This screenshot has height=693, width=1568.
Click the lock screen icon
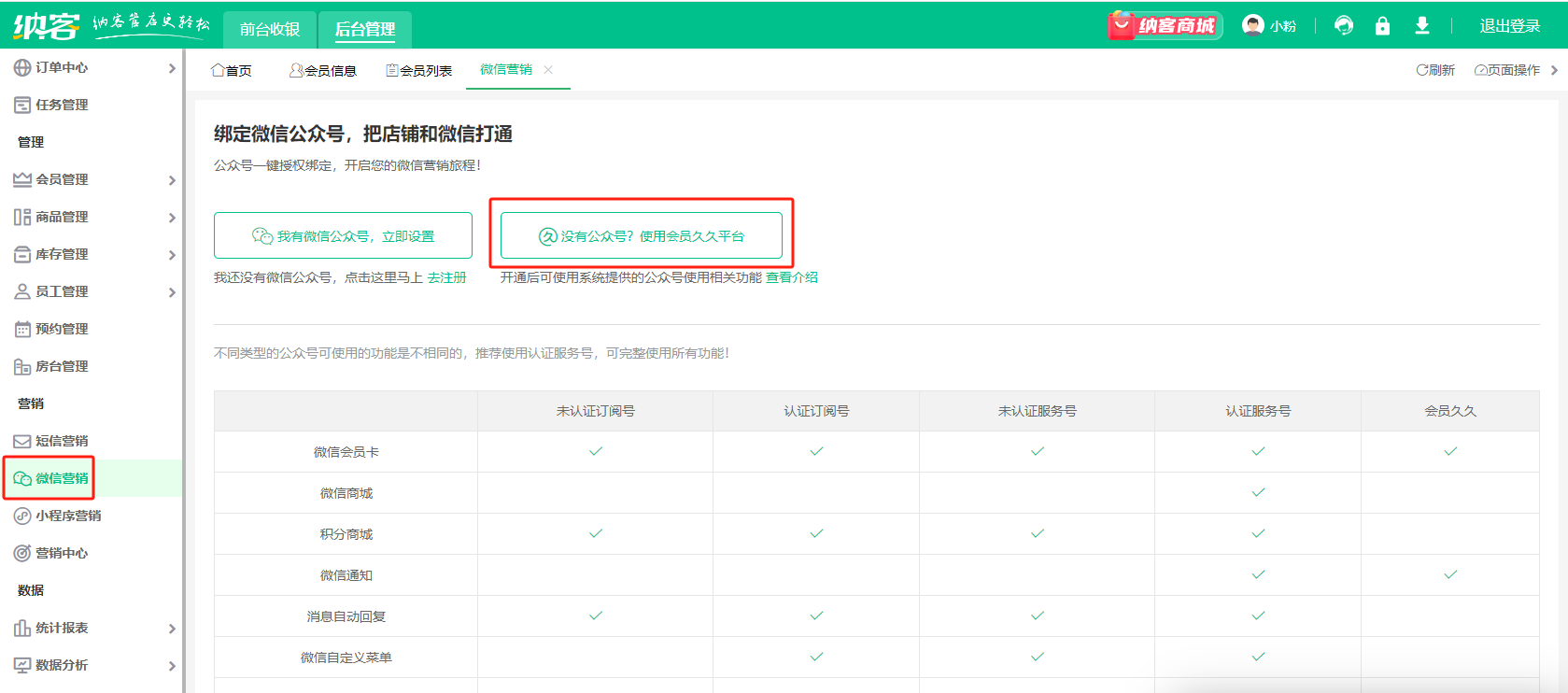click(1383, 25)
